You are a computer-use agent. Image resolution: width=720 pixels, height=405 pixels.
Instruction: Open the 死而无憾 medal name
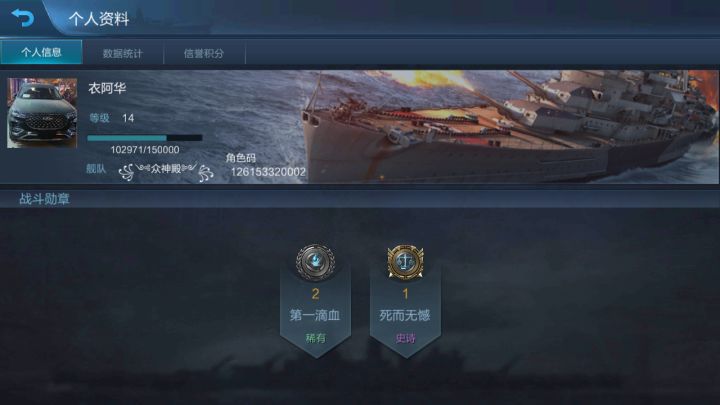(405, 315)
